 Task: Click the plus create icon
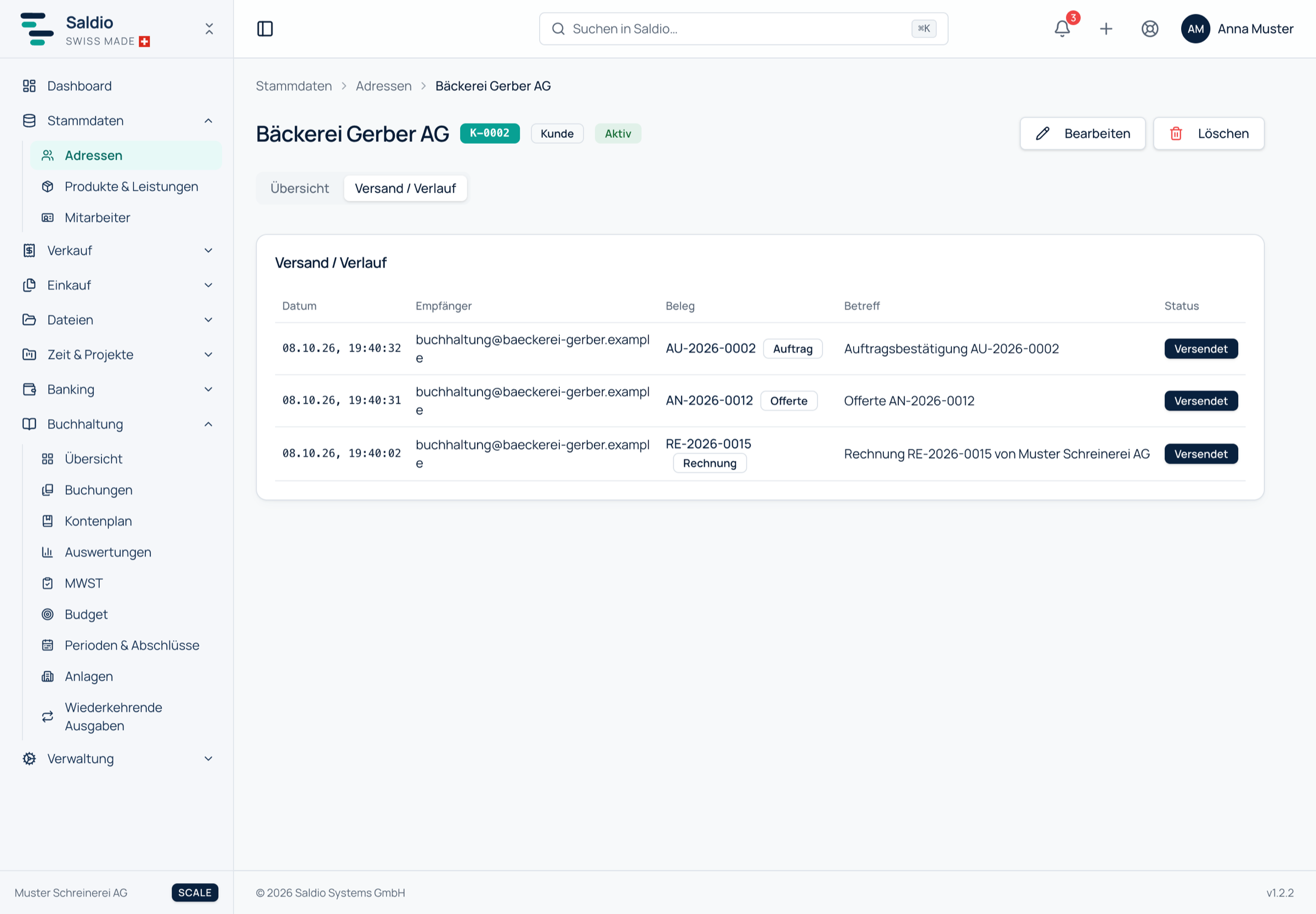pyautogui.click(x=1106, y=29)
